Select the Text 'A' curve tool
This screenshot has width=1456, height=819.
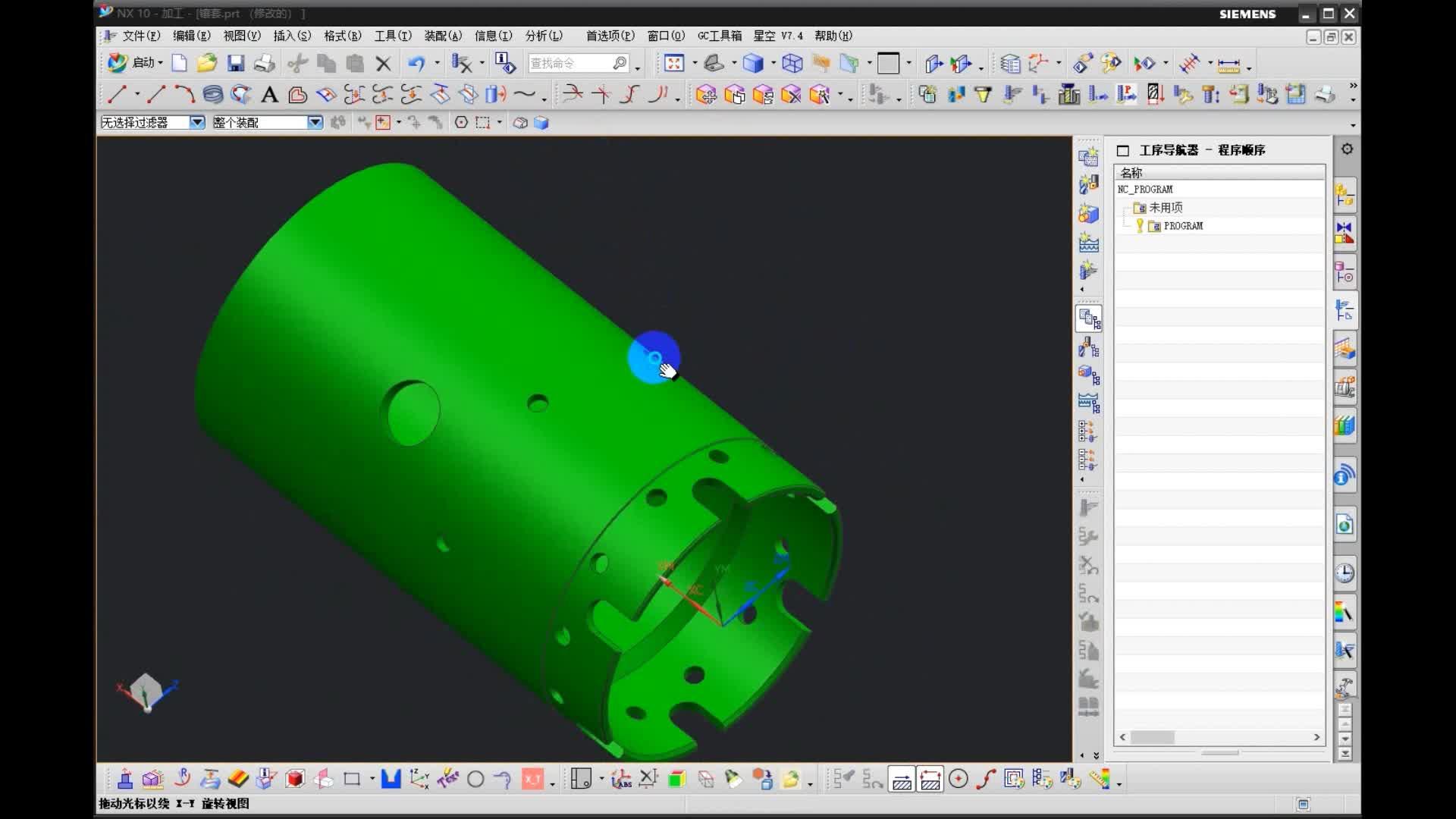tap(269, 95)
